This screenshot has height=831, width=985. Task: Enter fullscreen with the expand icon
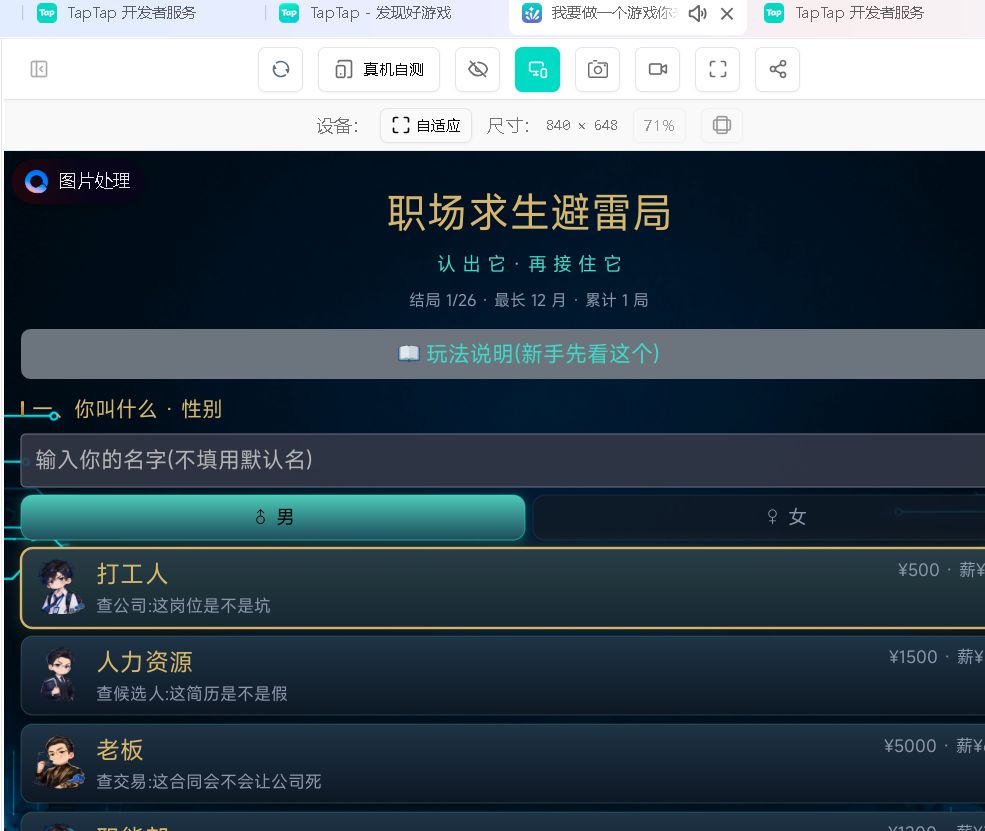coord(717,69)
